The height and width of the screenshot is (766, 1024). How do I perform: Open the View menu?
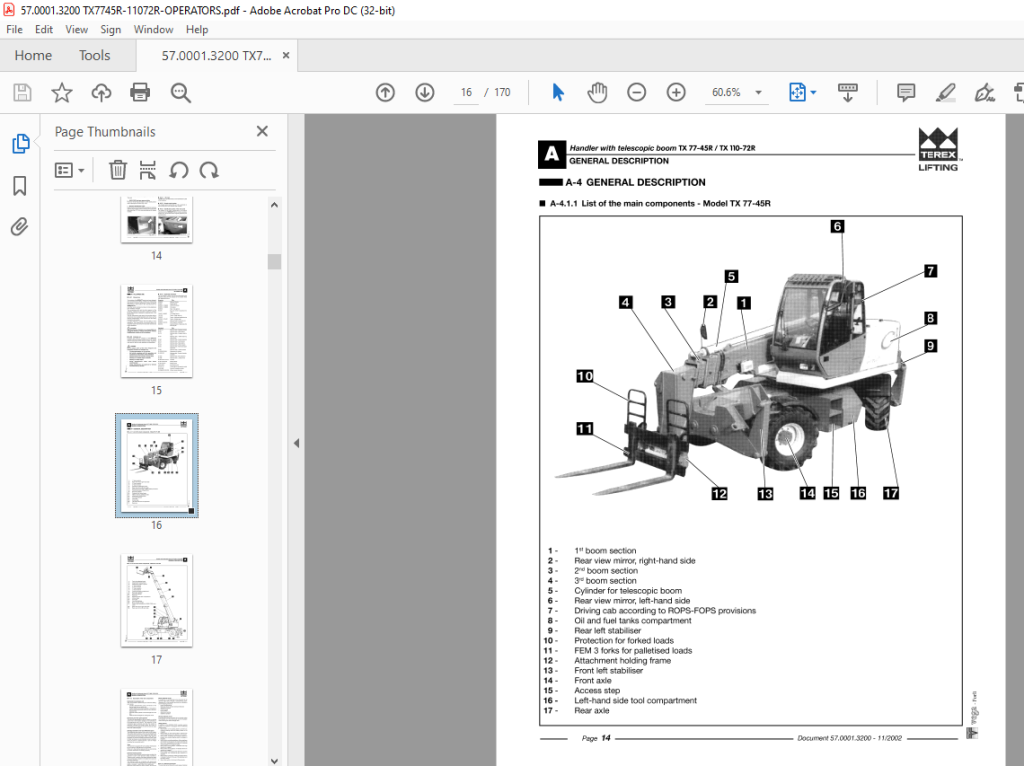76,29
